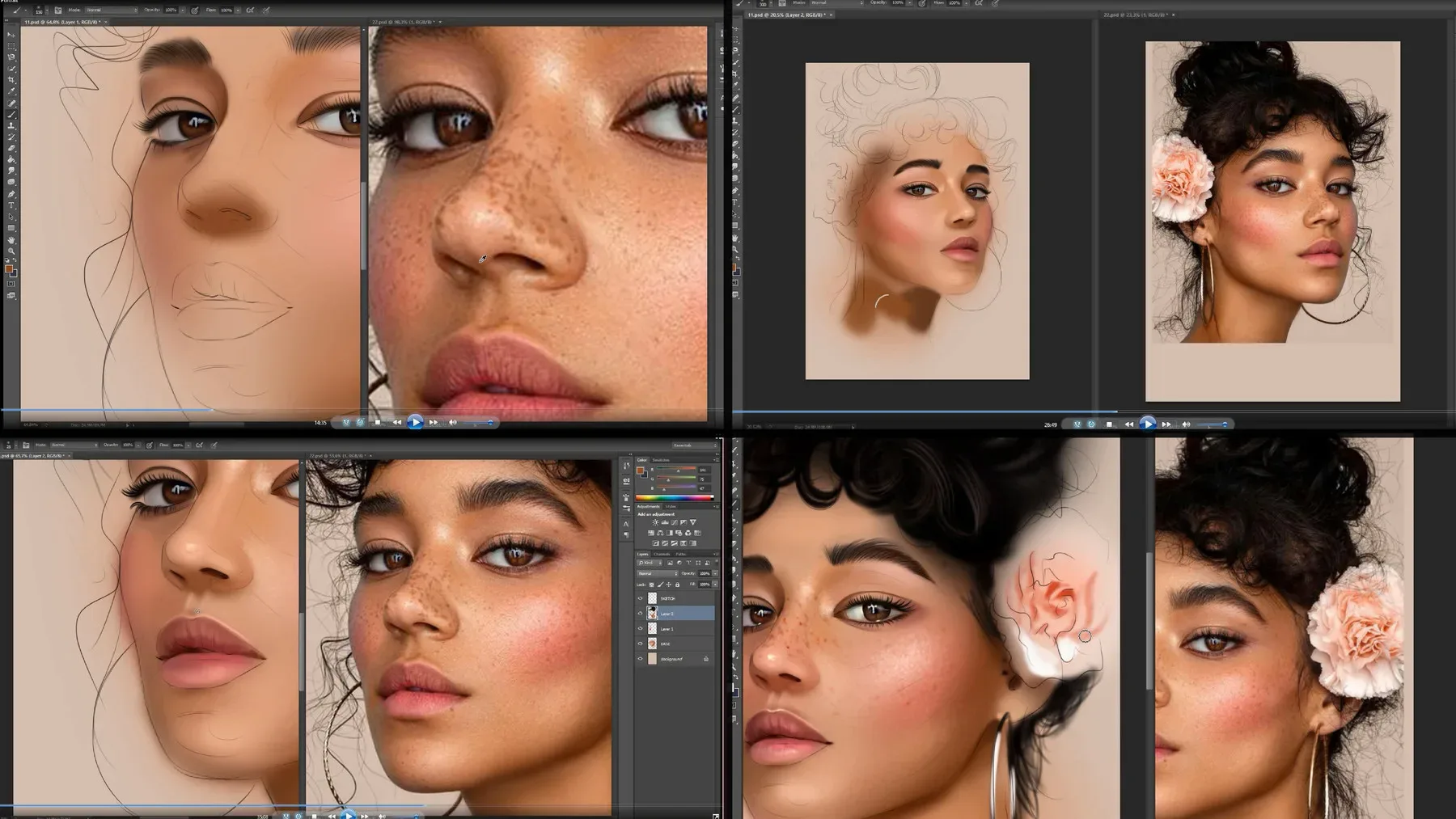The image size is (1456, 819).
Task: Switch to the Channels tab
Action: point(662,554)
